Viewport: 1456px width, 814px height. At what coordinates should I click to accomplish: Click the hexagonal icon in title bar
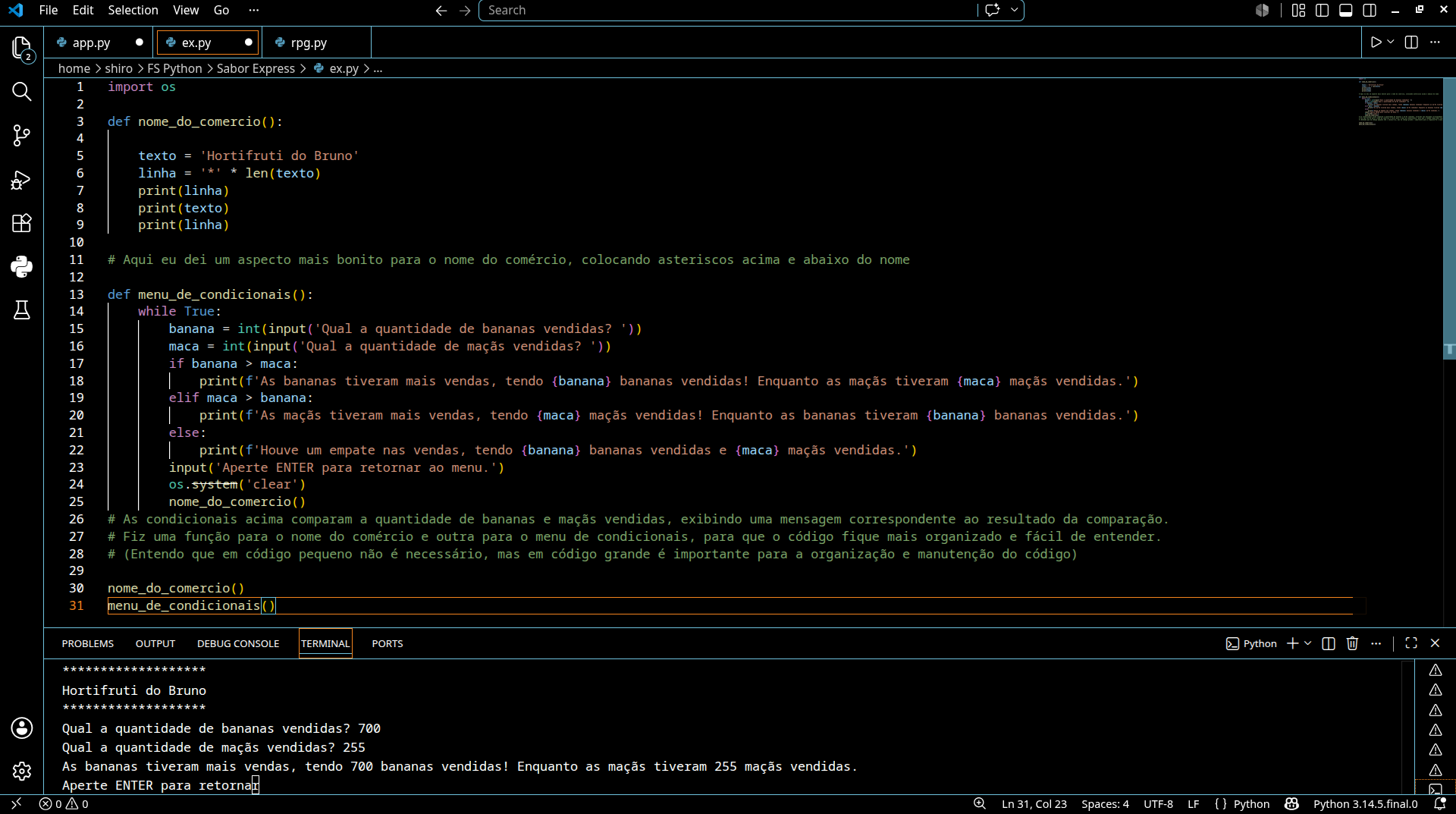[1262, 10]
